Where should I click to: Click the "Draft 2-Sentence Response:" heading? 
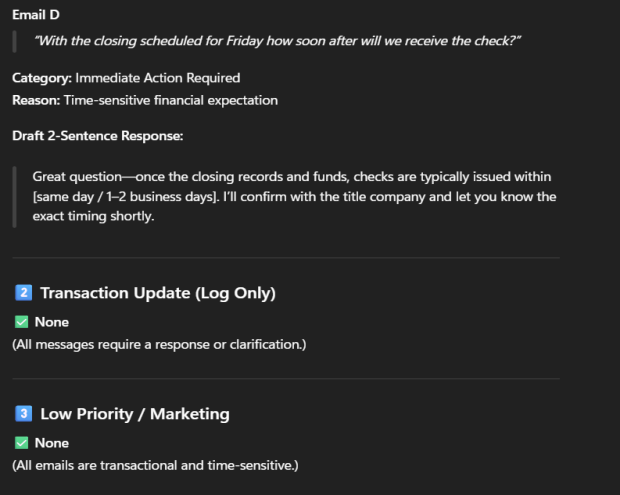(97, 135)
